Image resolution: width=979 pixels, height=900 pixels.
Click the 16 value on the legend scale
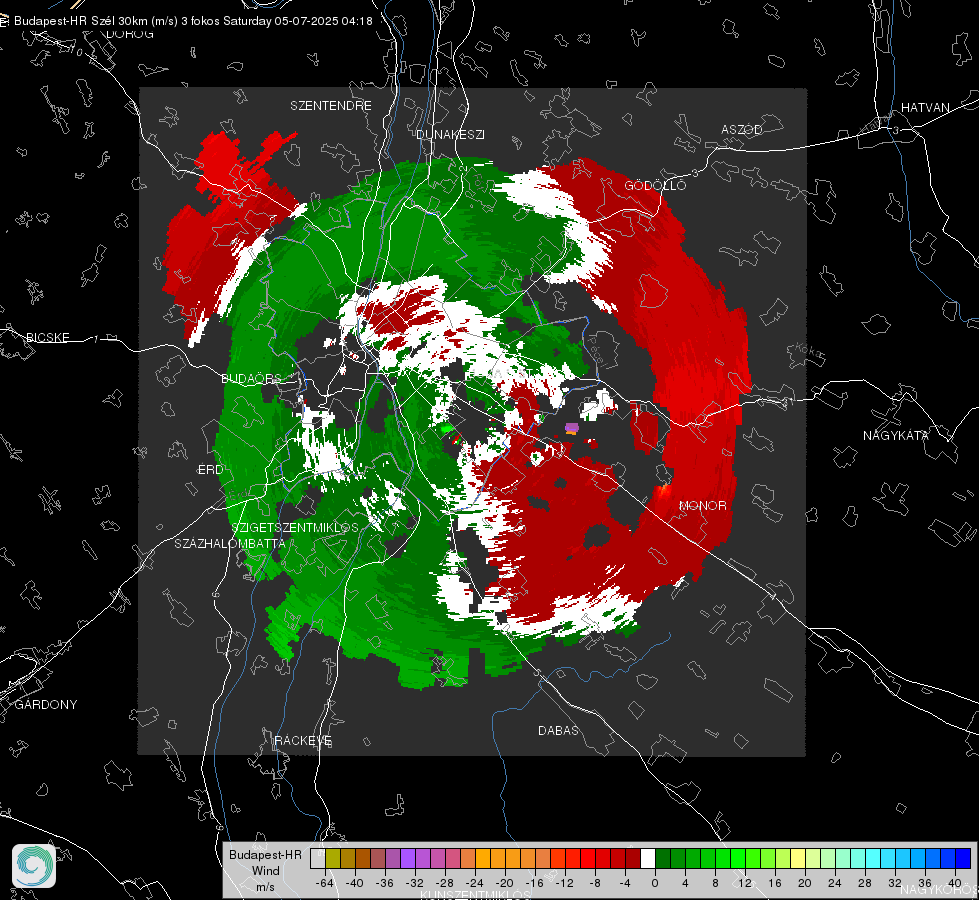(775, 883)
